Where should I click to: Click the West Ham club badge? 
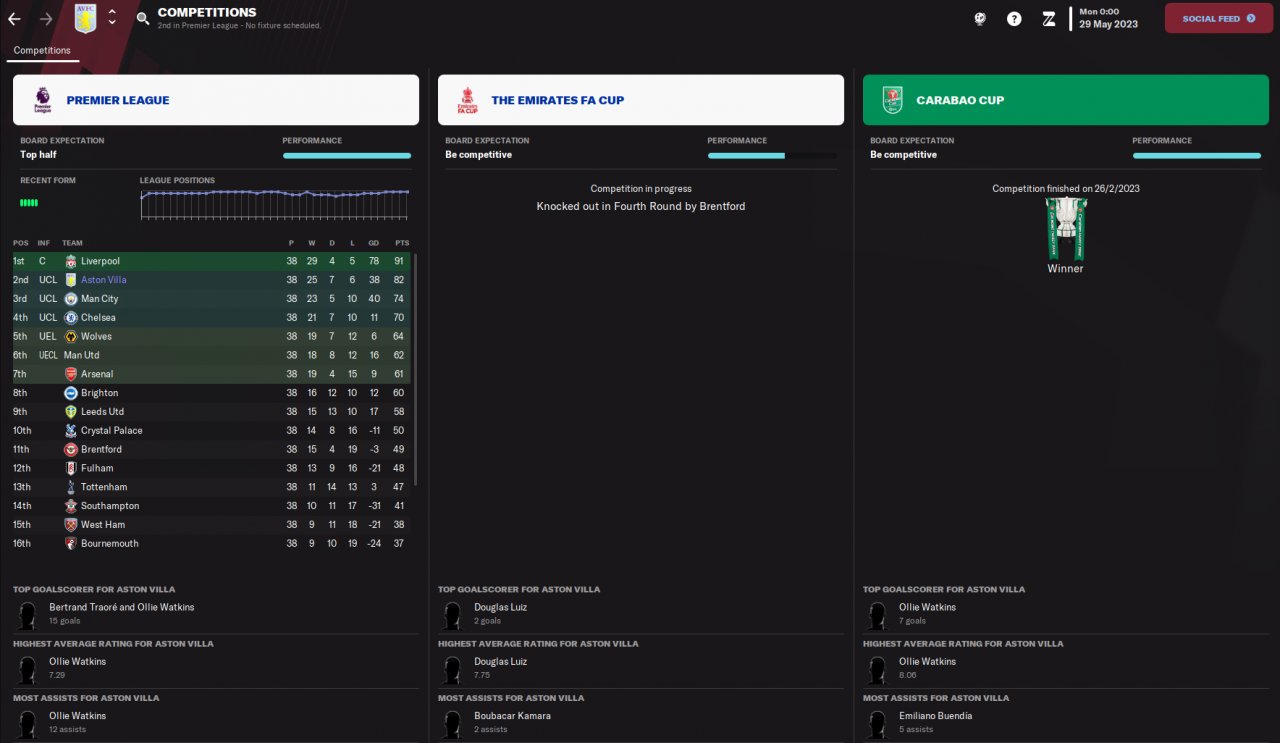[71, 525]
